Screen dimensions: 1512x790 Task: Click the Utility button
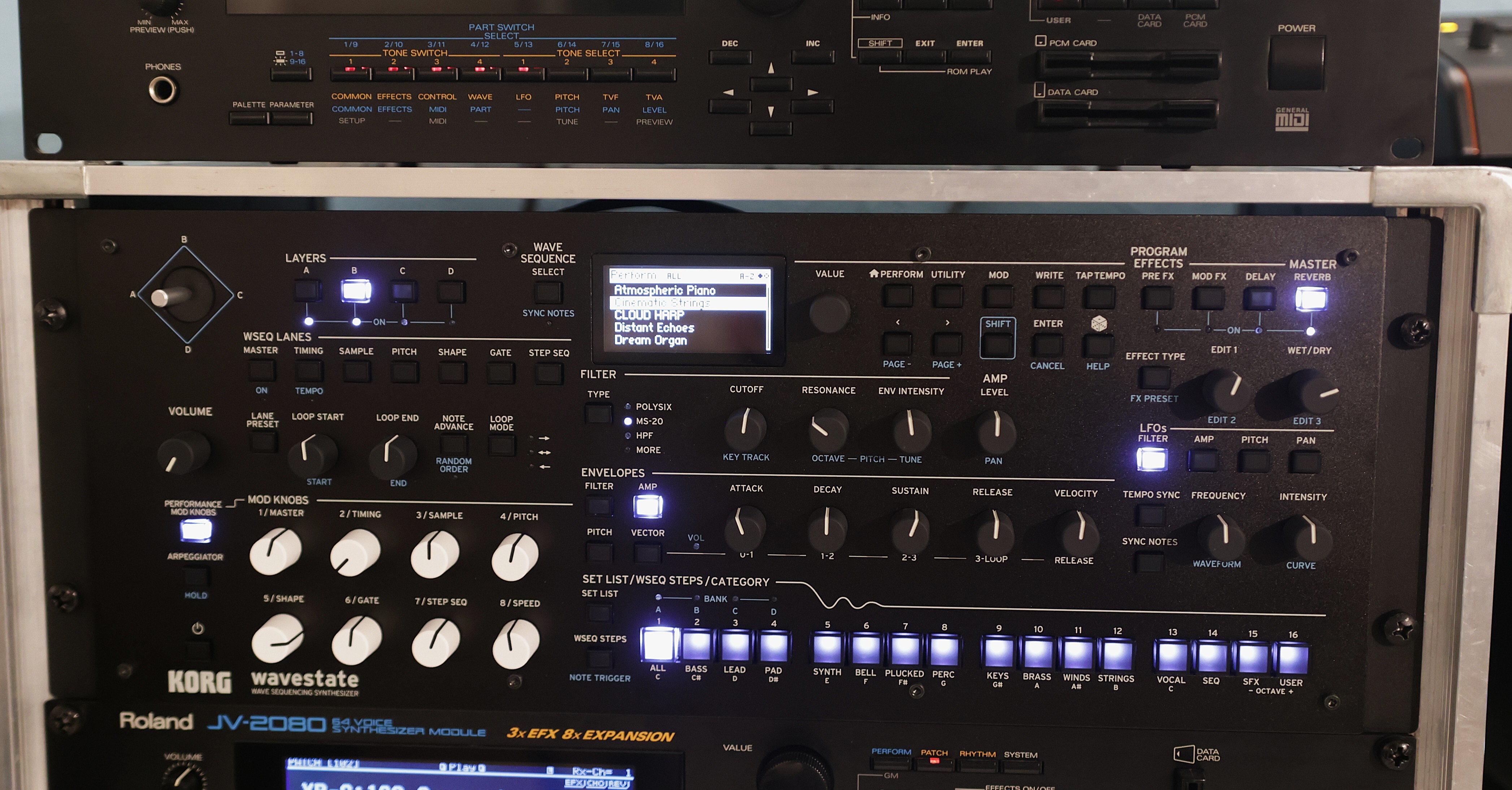pos(947,296)
